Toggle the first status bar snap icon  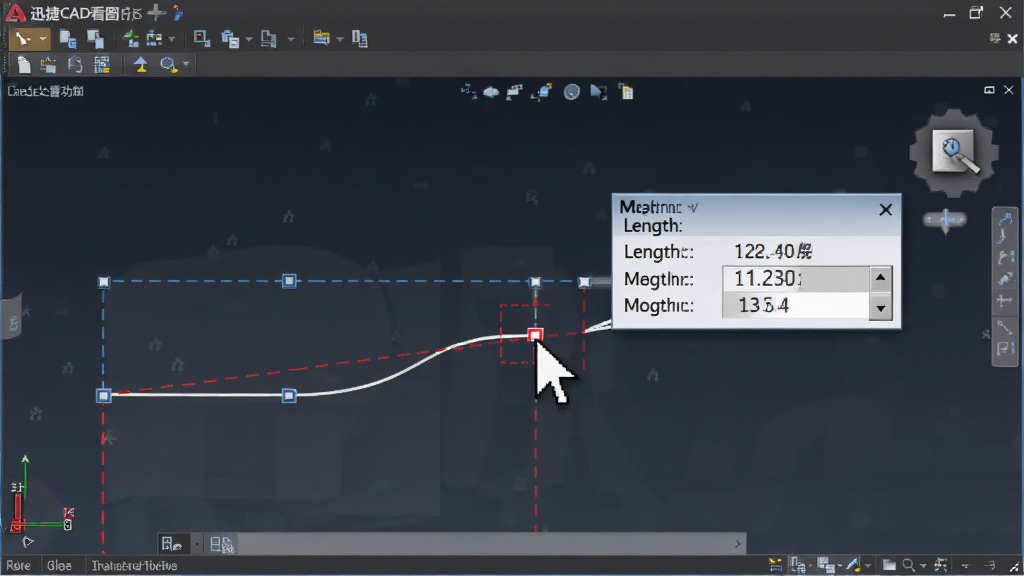(775, 565)
